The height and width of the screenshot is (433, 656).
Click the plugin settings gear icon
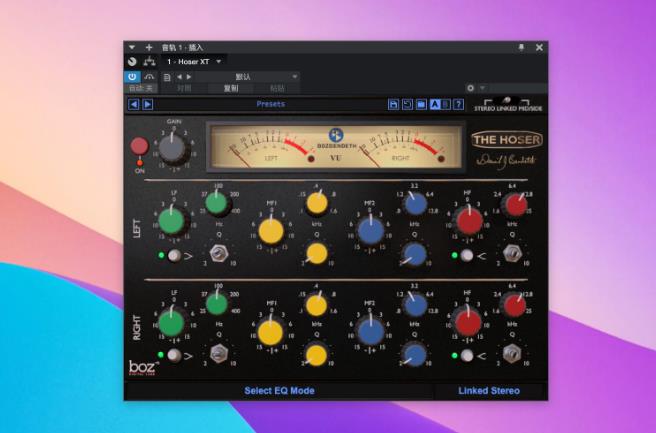pos(470,88)
